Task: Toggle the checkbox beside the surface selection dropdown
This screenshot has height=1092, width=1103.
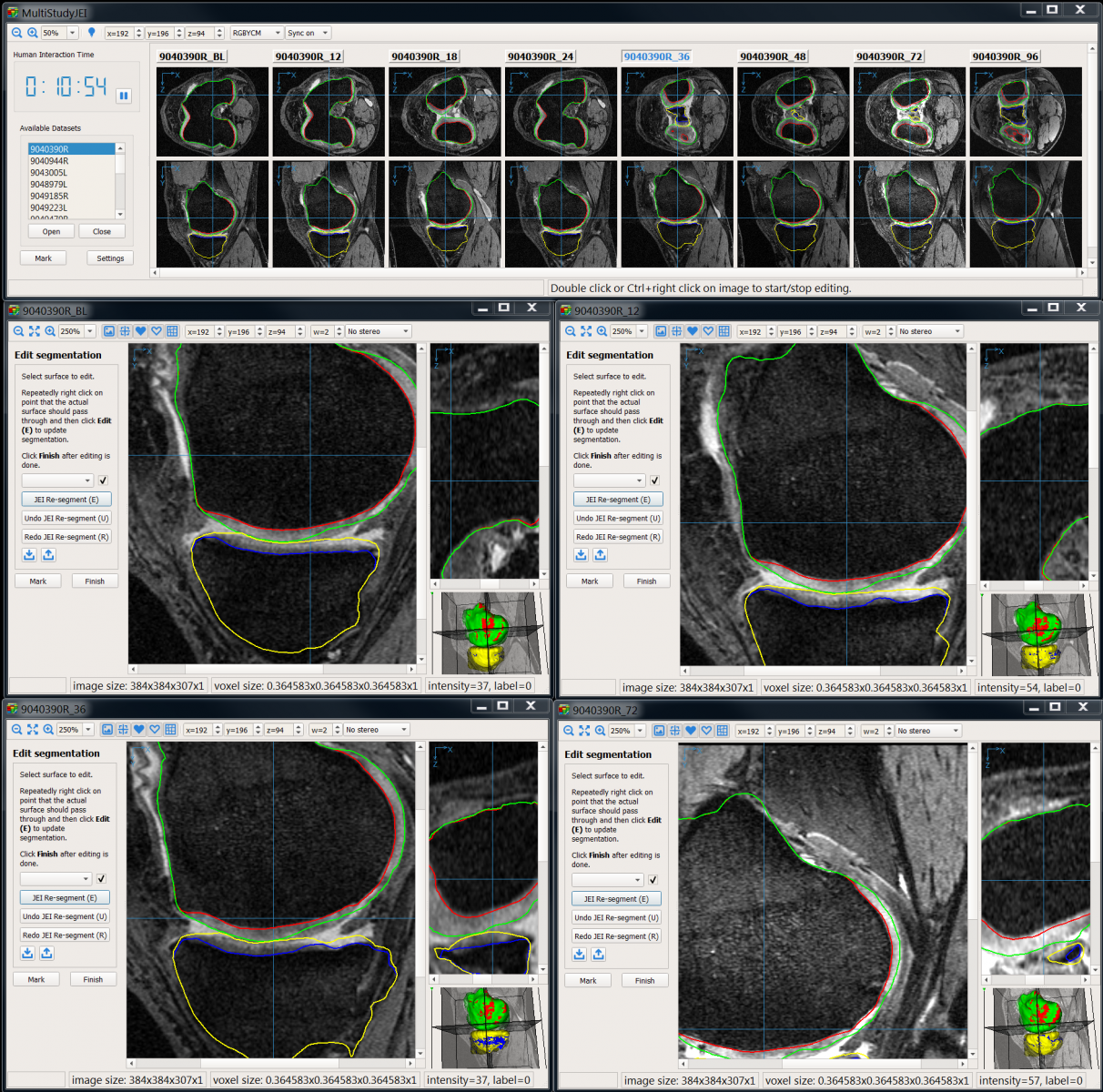Action: point(102,480)
